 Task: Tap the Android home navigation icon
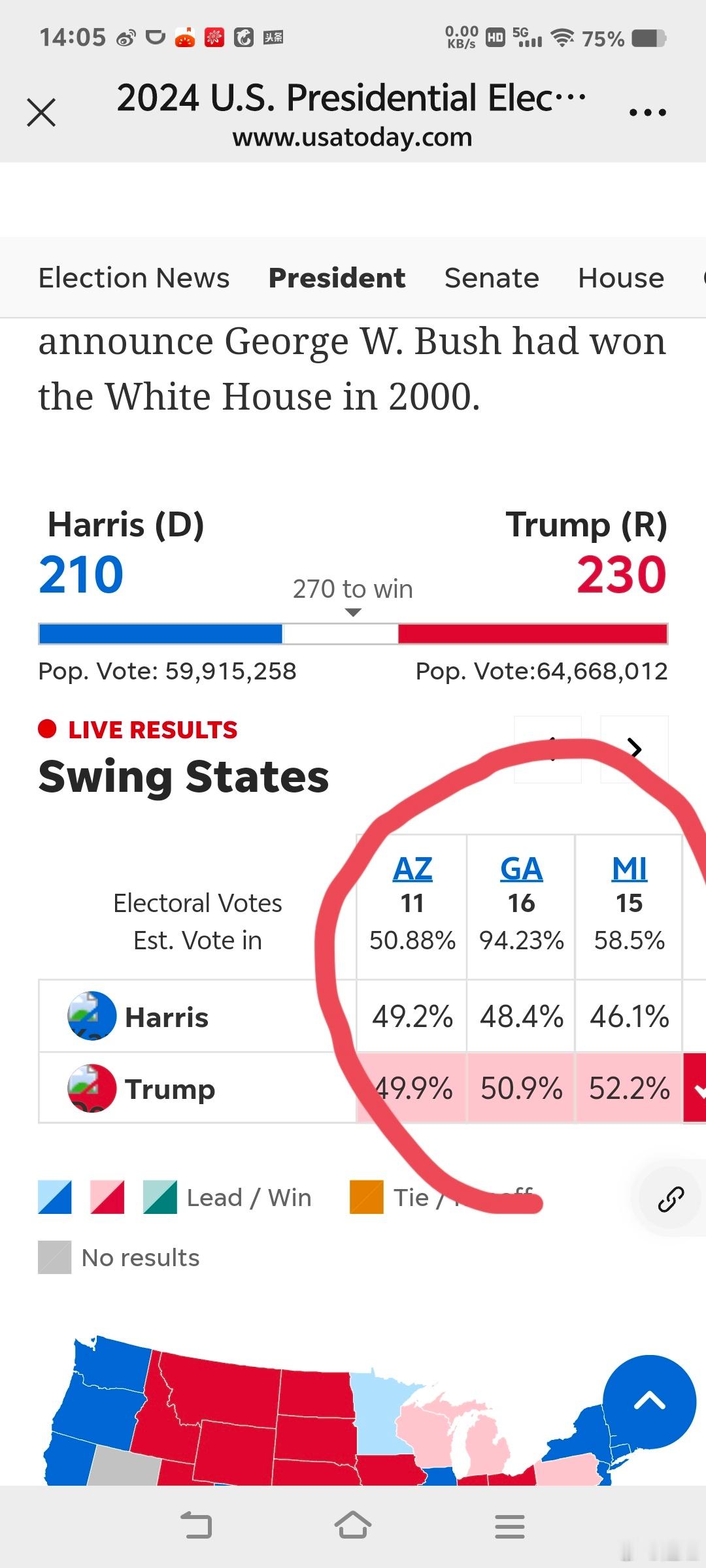pos(353,1526)
